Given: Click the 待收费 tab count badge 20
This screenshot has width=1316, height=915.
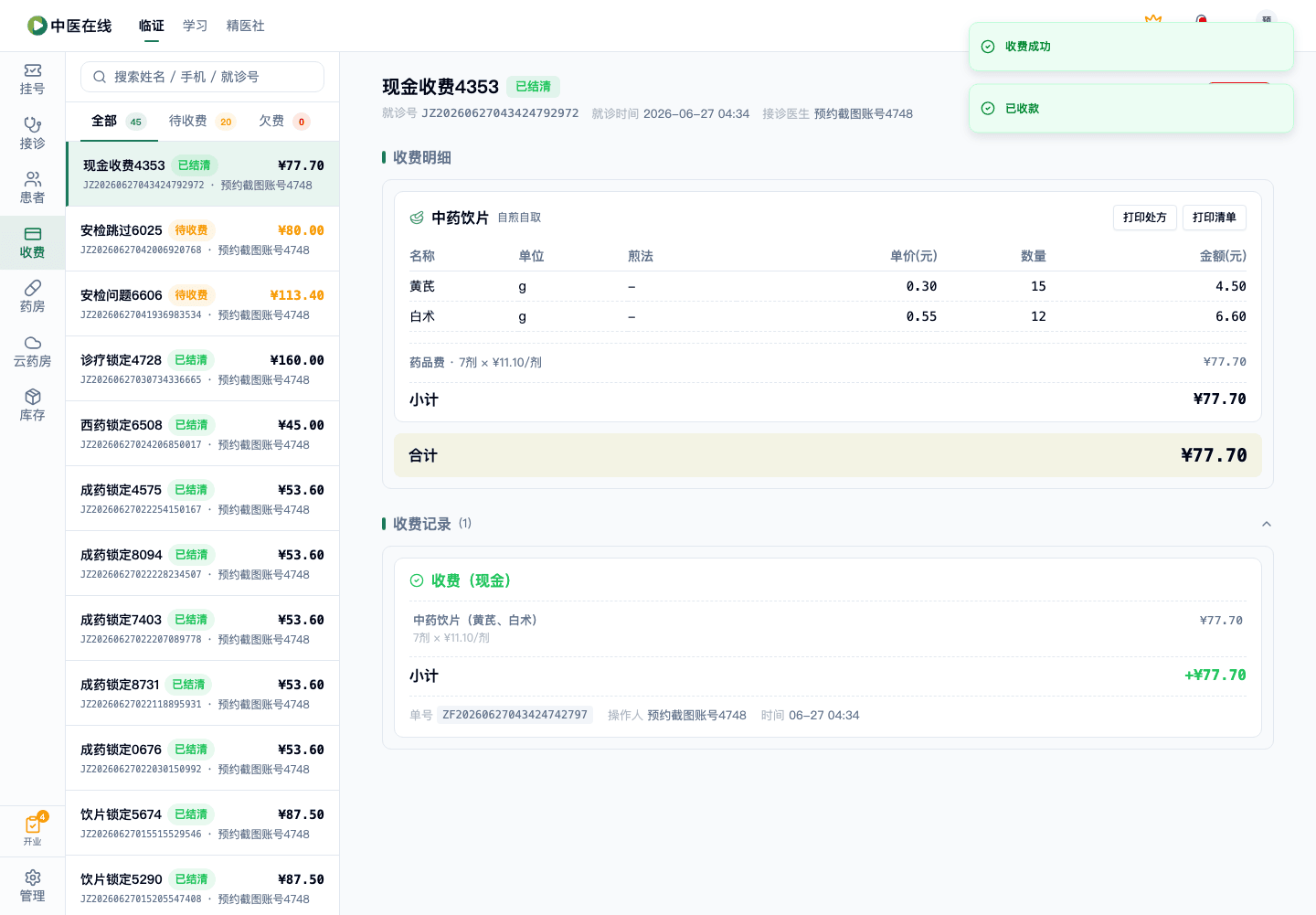Looking at the screenshot, I should [226, 122].
